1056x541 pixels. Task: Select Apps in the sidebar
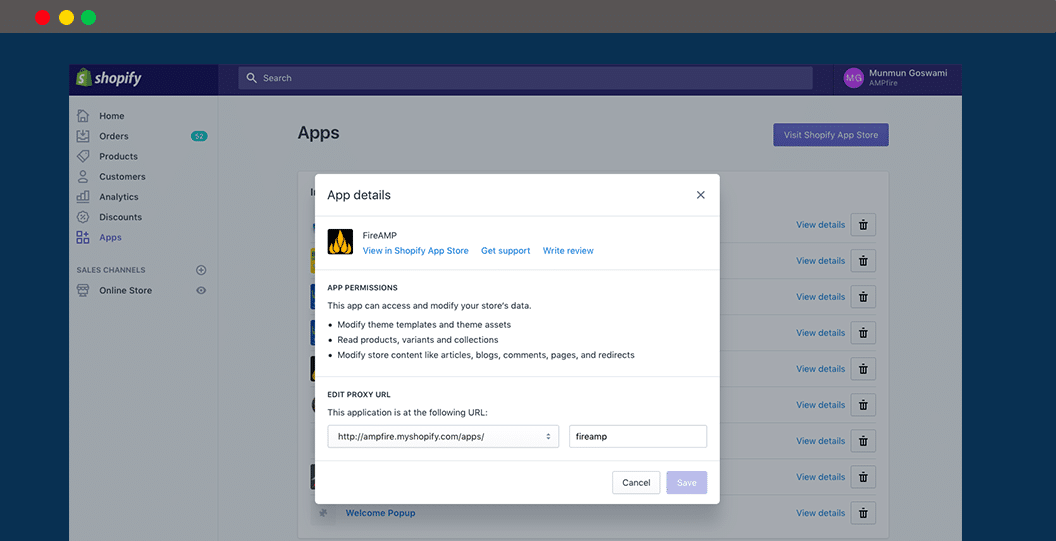(110, 237)
